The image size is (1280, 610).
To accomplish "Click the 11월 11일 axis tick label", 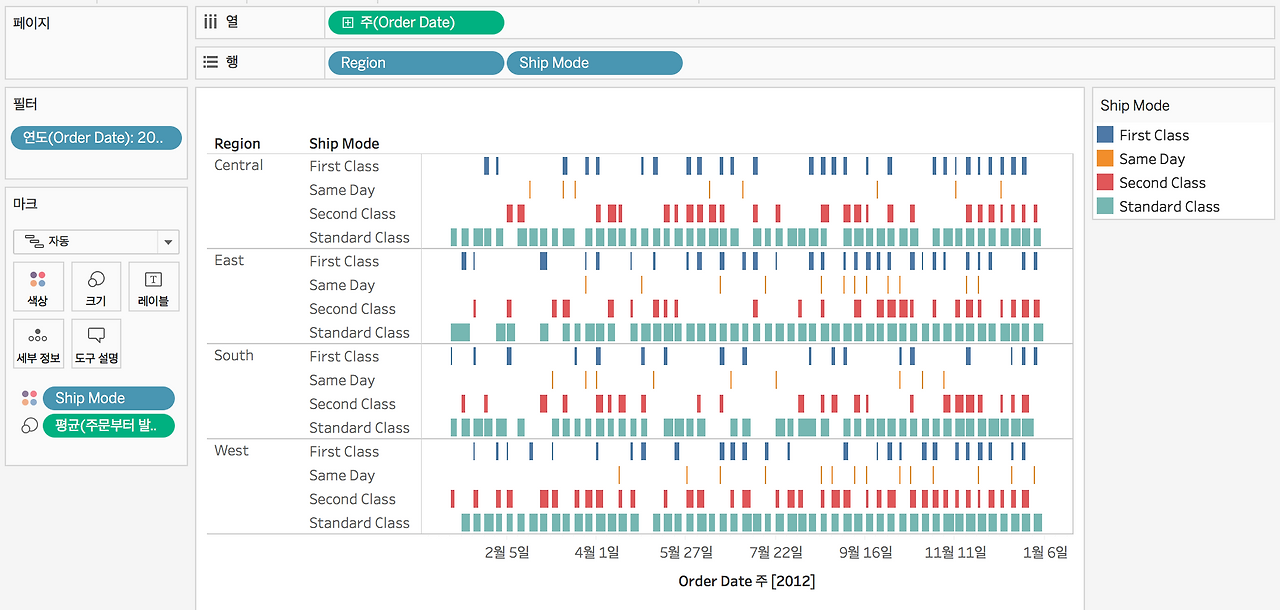I will click(955, 552).
